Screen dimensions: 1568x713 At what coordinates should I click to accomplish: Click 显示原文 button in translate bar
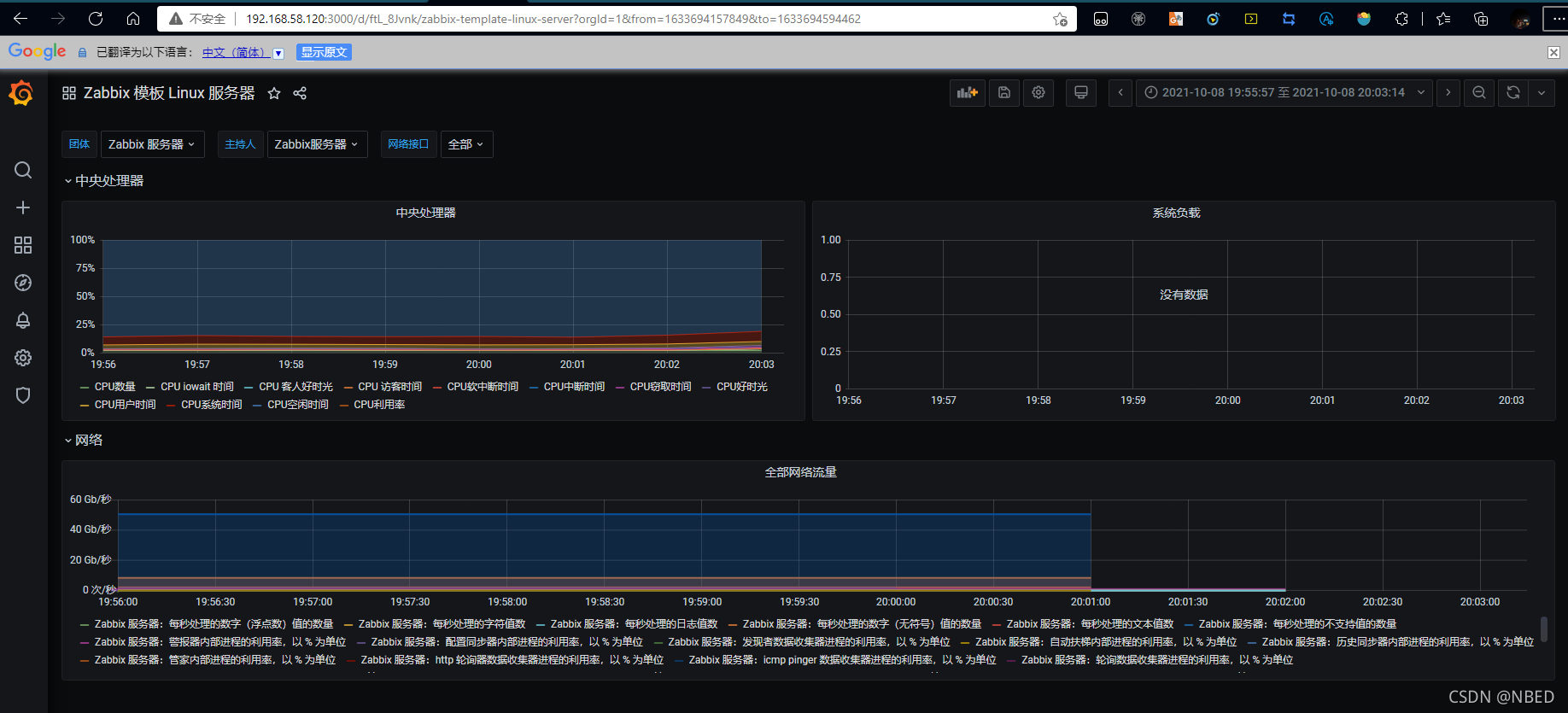pyautogui.click(x=324, y=52)
